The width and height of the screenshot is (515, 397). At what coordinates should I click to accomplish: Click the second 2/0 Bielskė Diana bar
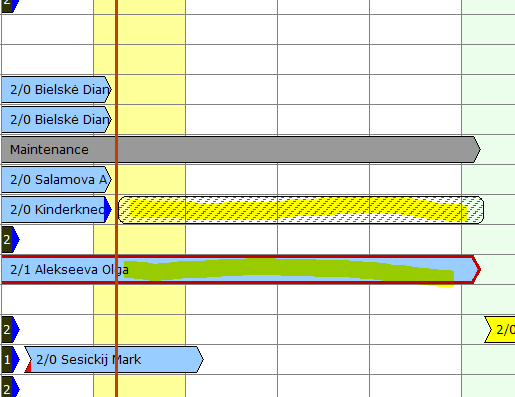pyautogui.click(x=56, y=120)
